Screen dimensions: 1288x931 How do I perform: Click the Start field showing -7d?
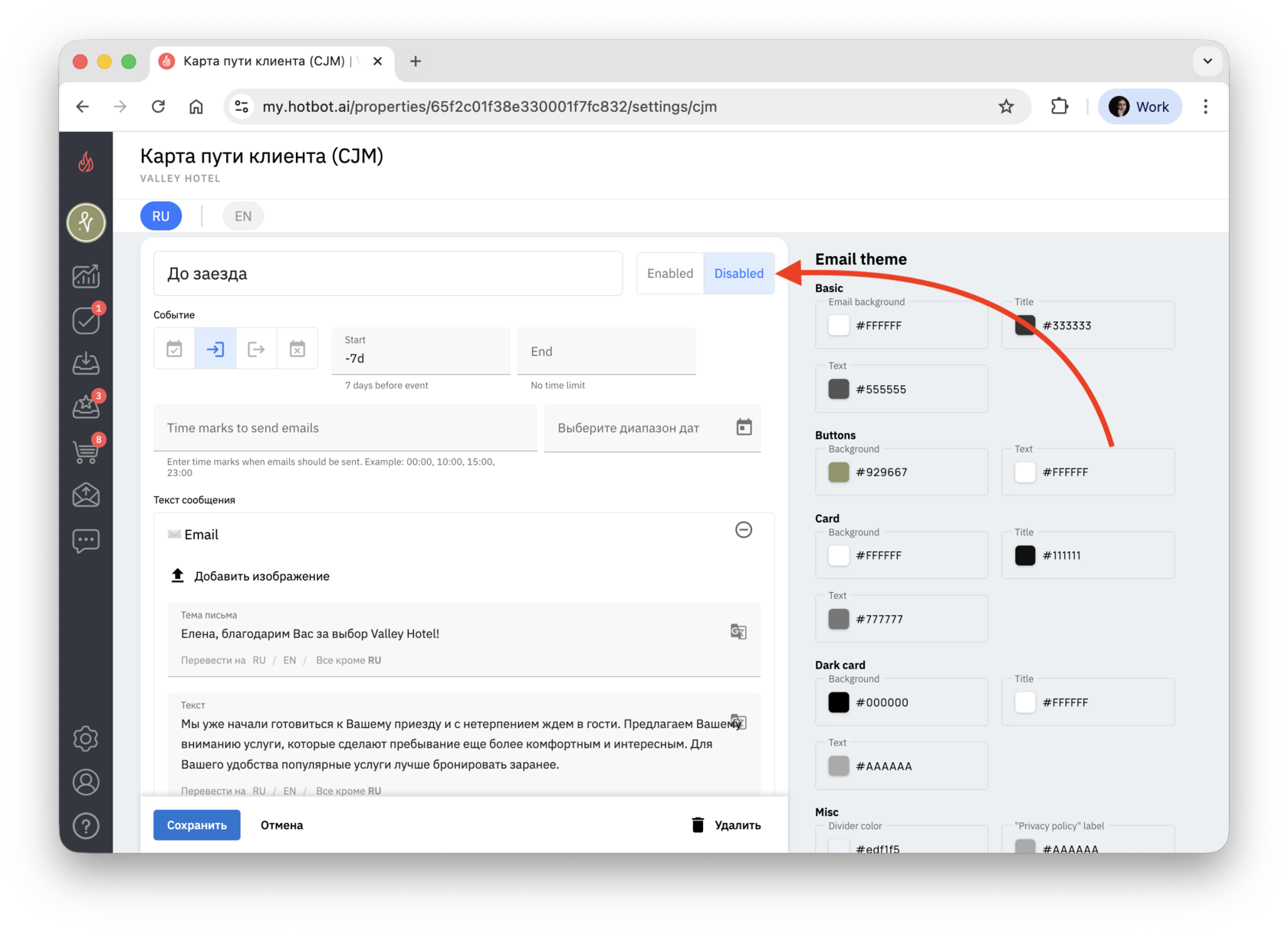coord(421,351)
